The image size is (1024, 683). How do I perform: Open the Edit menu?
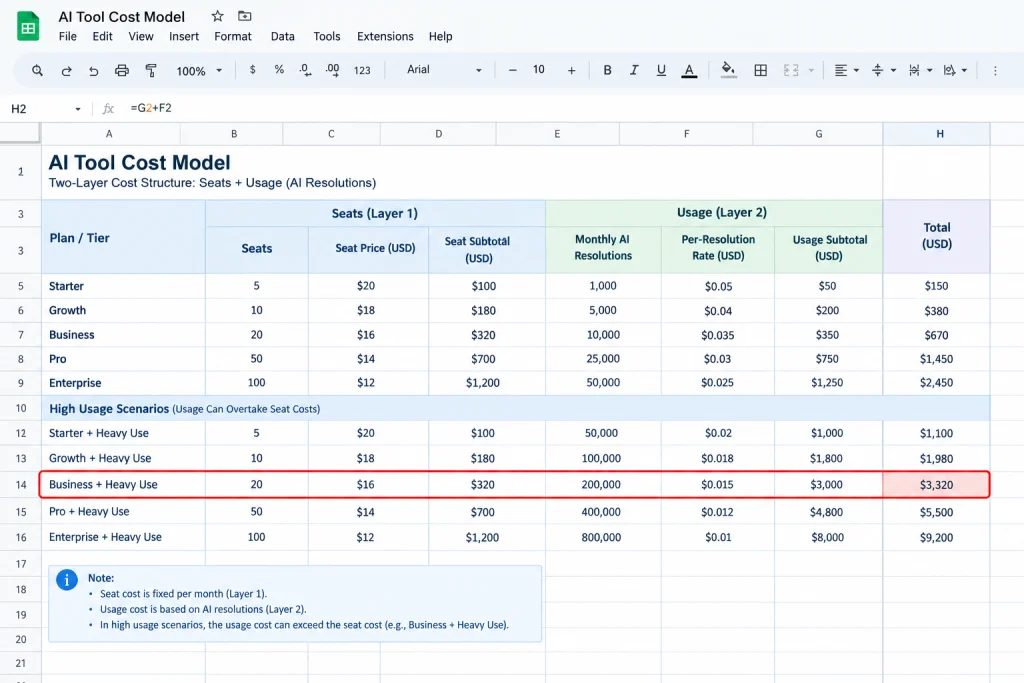[x=103, y=37]
